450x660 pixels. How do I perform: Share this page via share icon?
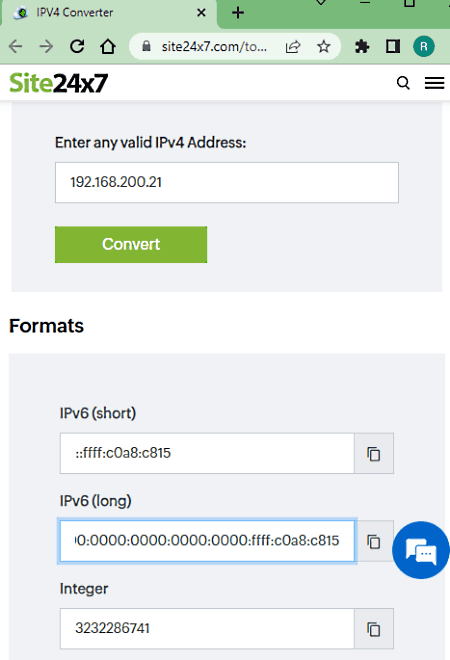point(293,46)
